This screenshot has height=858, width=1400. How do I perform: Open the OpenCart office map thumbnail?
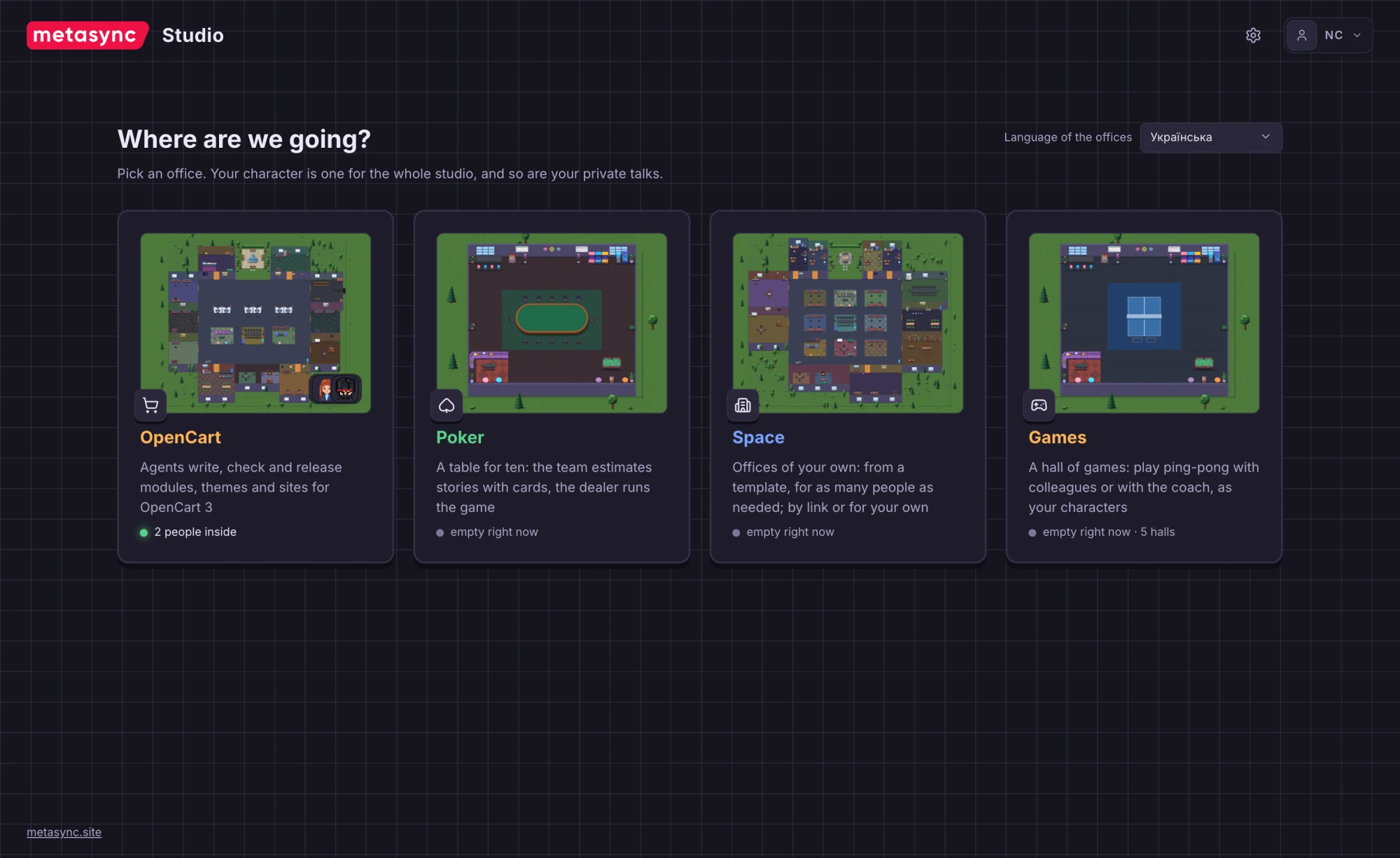(255, 323)
